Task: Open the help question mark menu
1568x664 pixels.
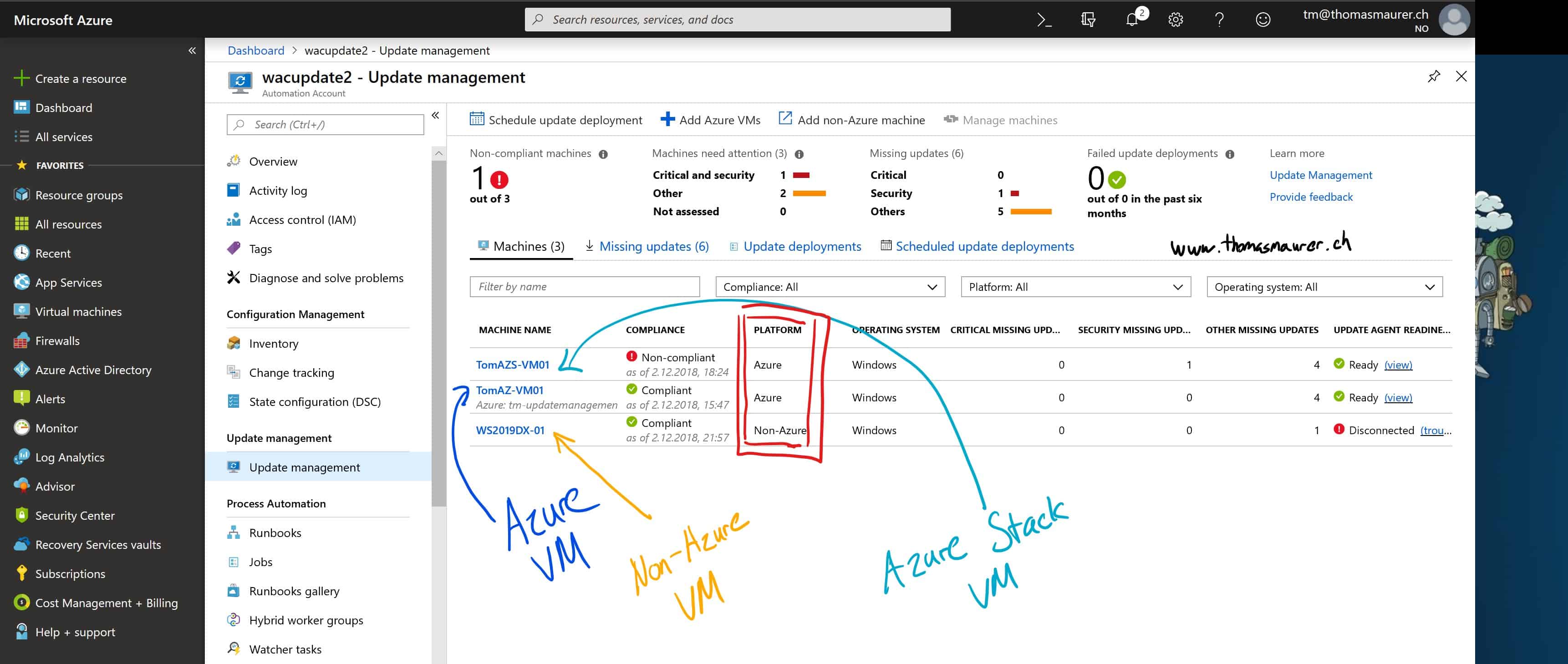Action: click(1219, 20)
